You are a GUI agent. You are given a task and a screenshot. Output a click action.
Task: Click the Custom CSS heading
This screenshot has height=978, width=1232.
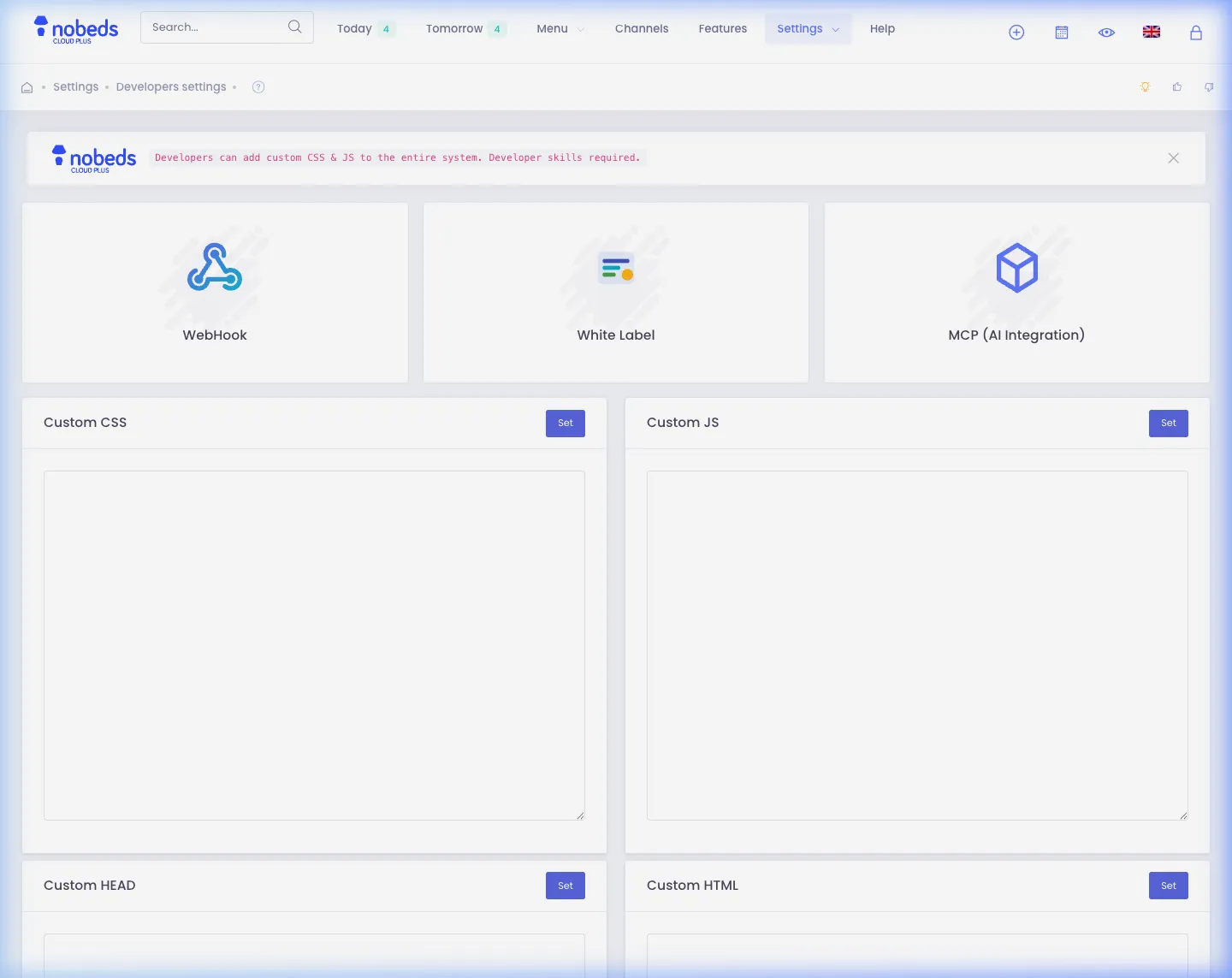(85, 423)
